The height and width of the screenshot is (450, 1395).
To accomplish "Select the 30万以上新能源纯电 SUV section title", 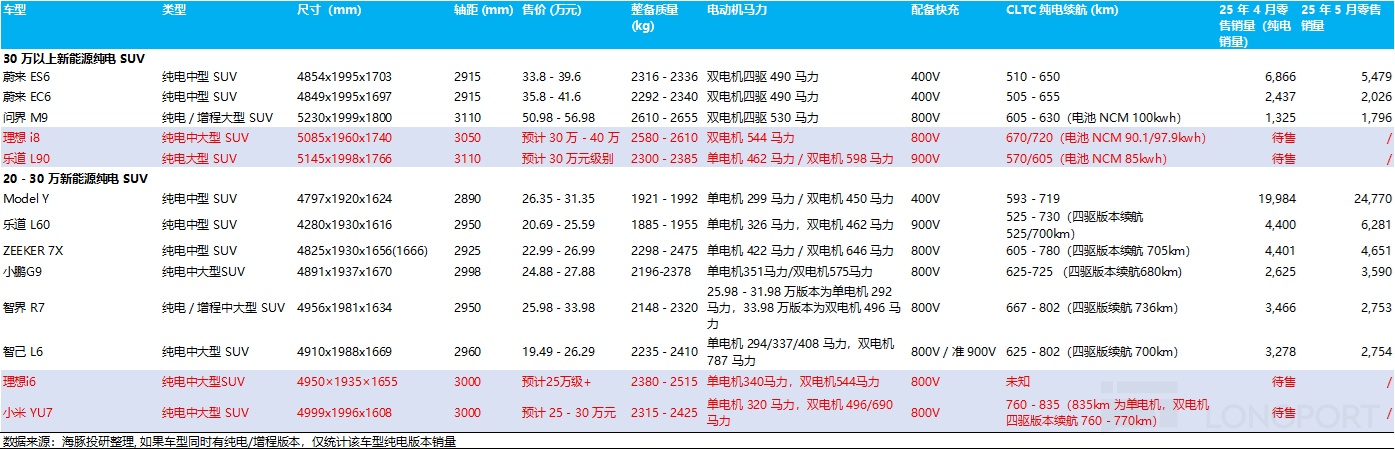I will [74, 59].
